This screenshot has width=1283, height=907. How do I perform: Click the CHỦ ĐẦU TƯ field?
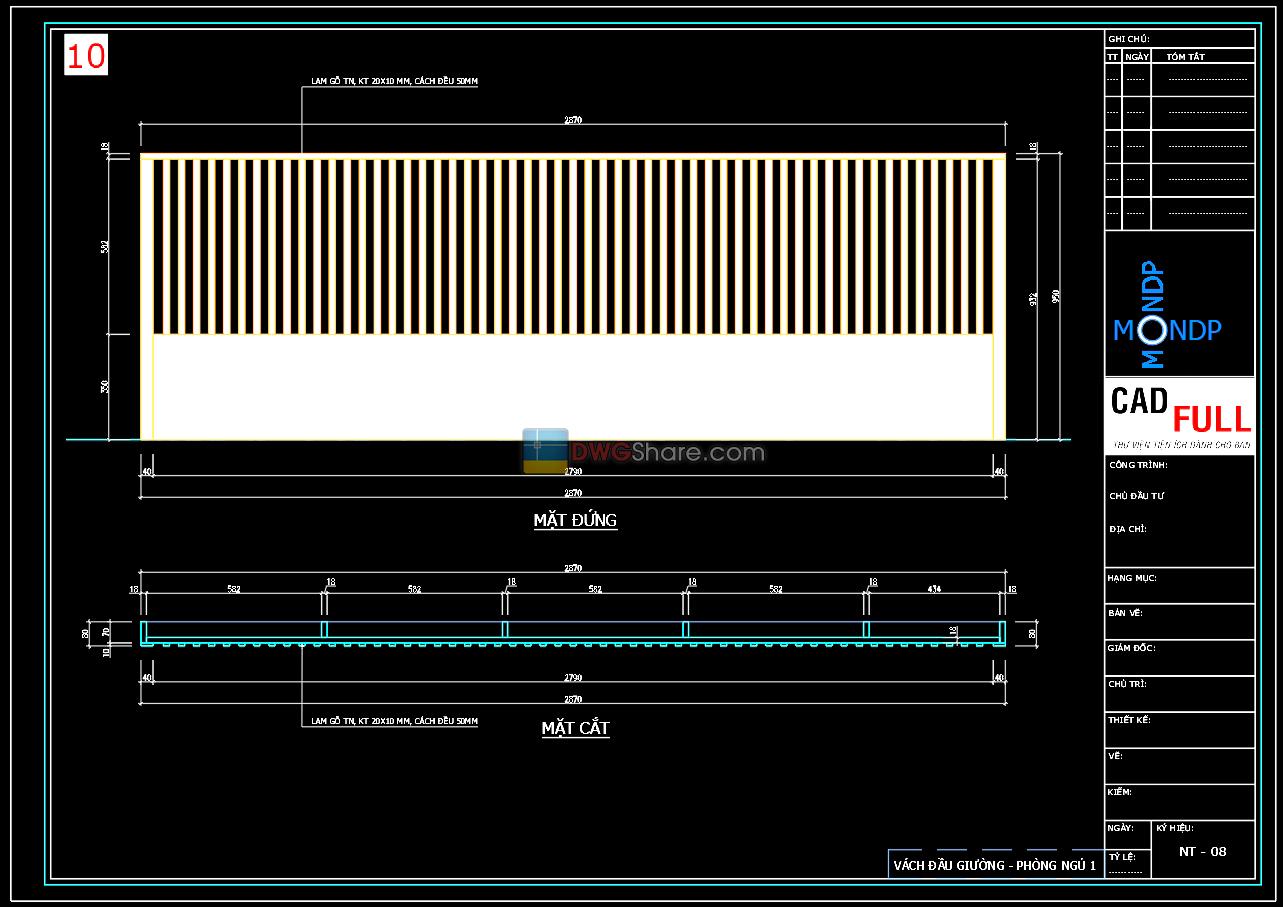point(1137,496)
